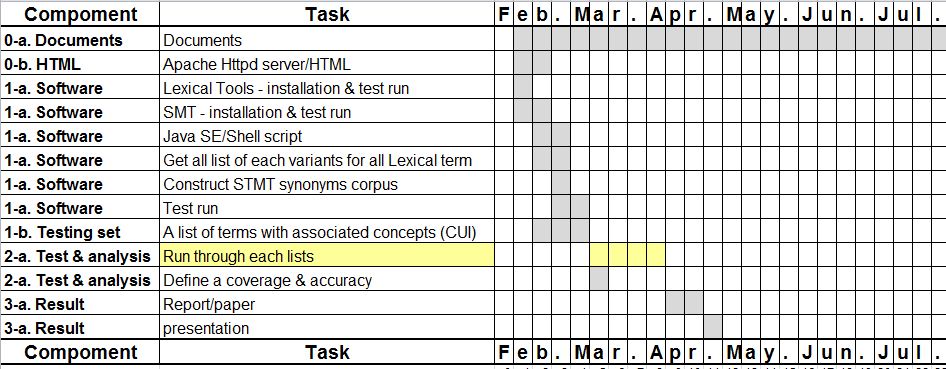Select the 'Java SE/Shell script' task cell
Screen dimensions: 946x369
click(327, 136)
